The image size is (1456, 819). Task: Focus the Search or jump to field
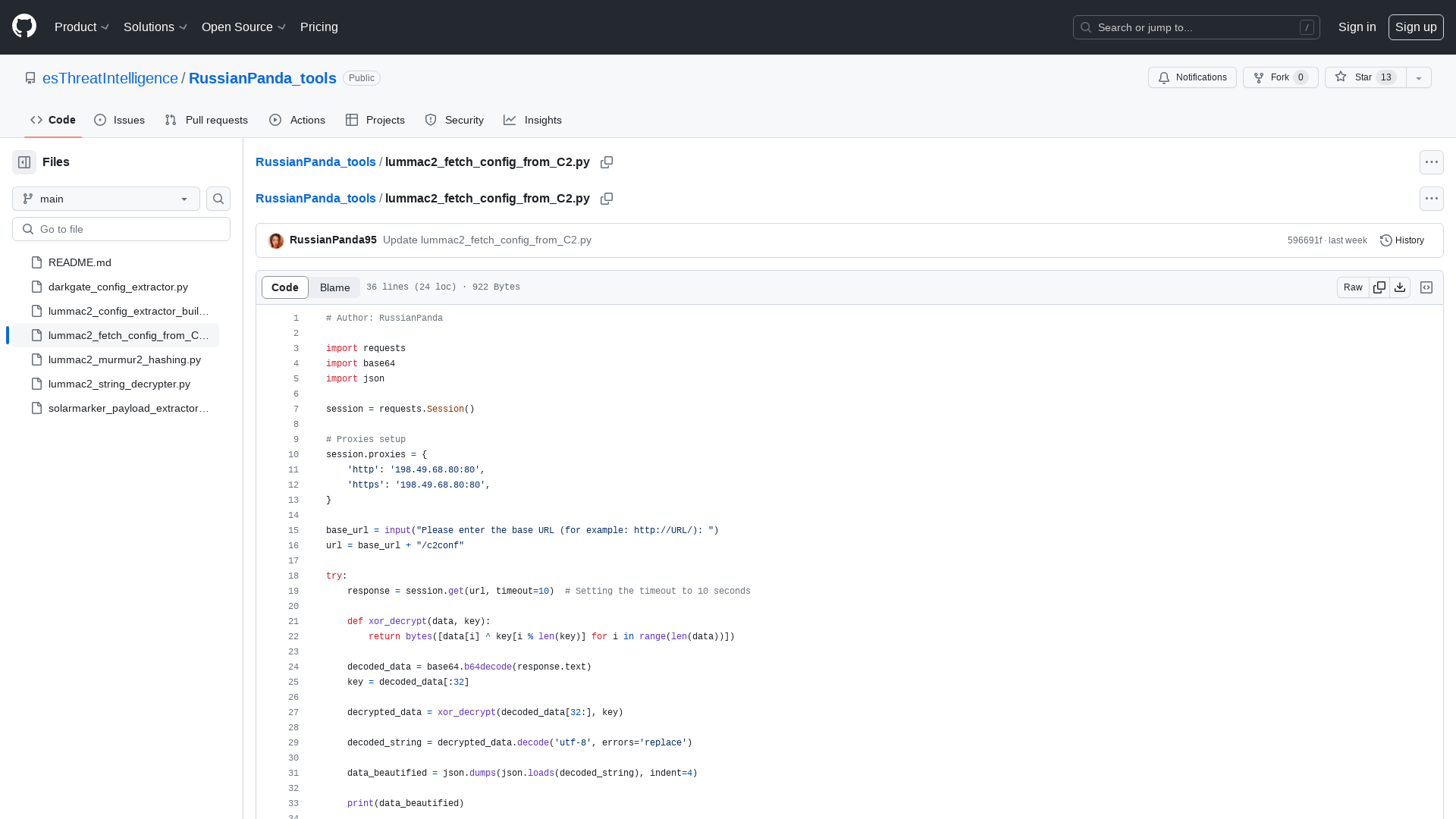coord(1196,27)
